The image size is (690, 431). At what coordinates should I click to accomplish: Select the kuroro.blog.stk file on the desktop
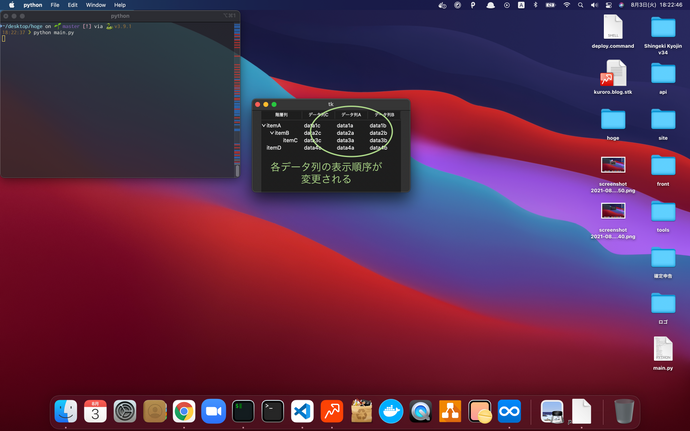tap(613, 77)
